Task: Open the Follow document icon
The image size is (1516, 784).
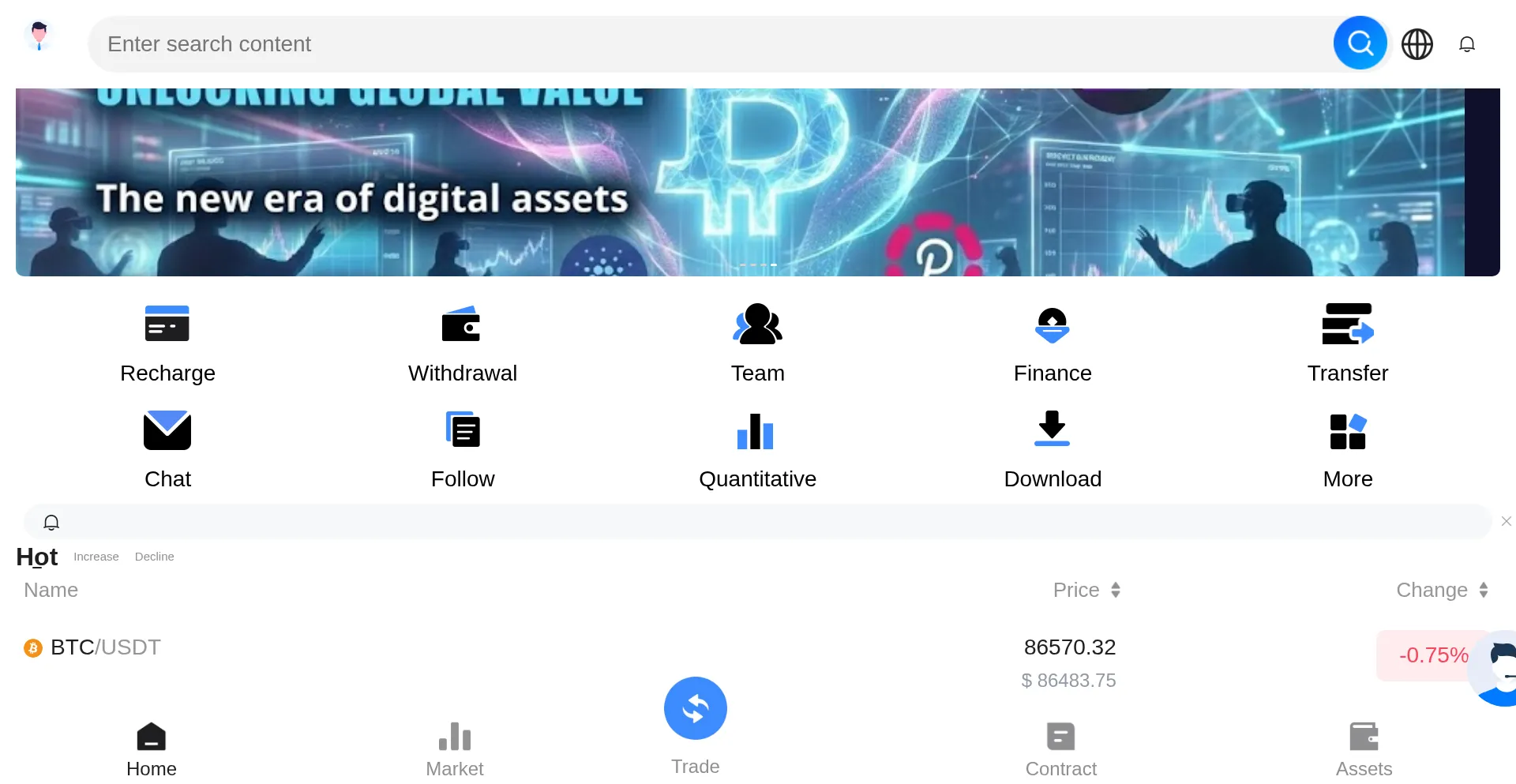Action: tap(462, 430)
